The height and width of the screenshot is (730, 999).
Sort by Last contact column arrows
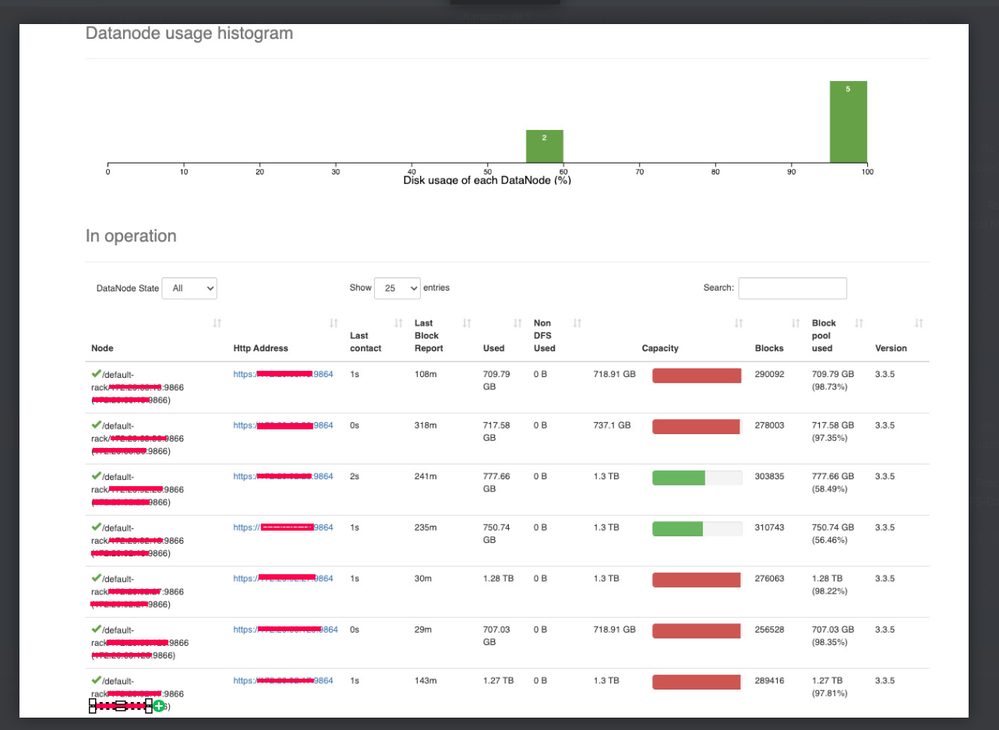[399, 324]
